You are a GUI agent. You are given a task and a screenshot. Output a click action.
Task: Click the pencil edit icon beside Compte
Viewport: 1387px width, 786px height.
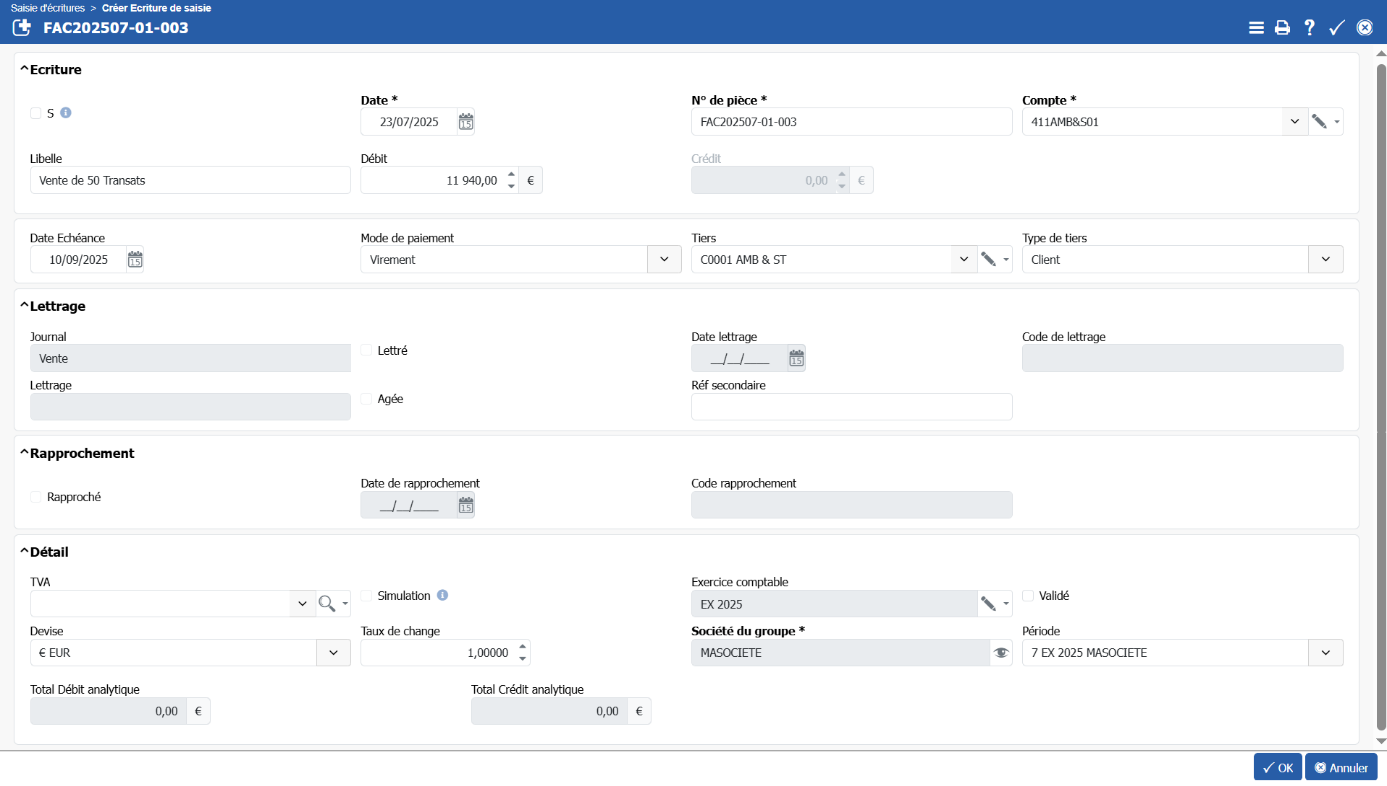point(1319,122)
